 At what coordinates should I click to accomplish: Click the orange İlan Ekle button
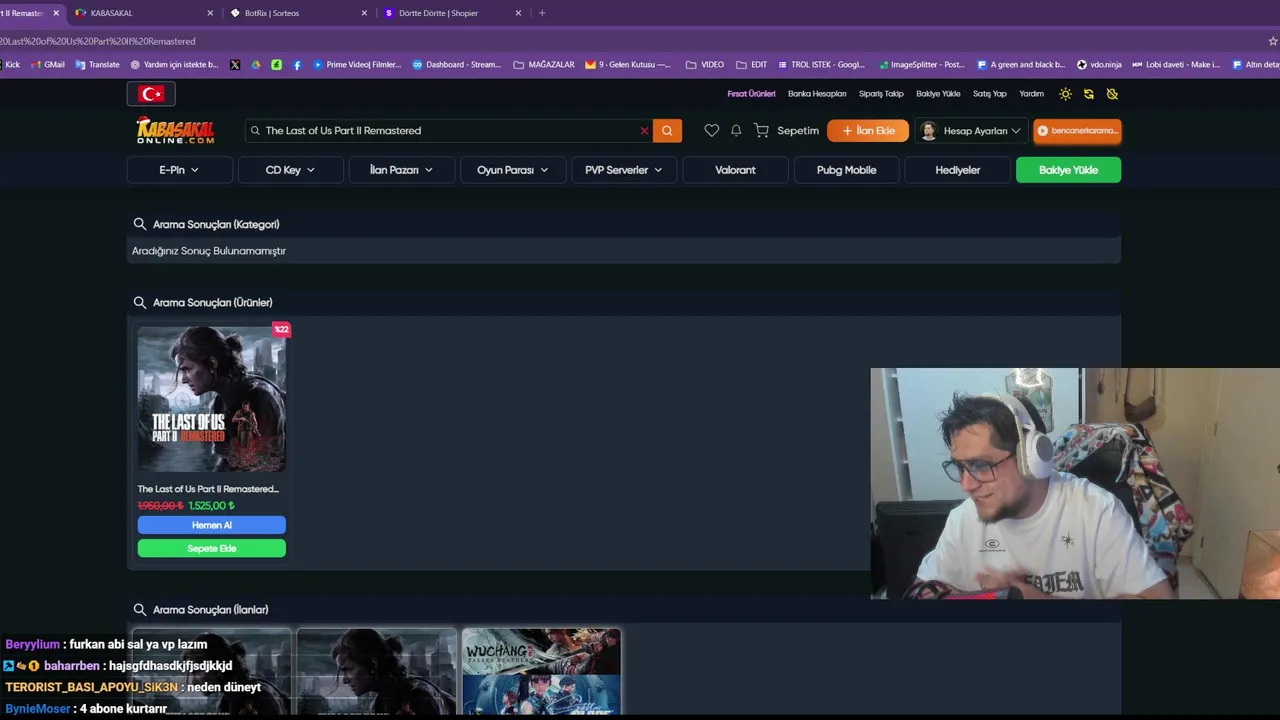coord(868,130)
